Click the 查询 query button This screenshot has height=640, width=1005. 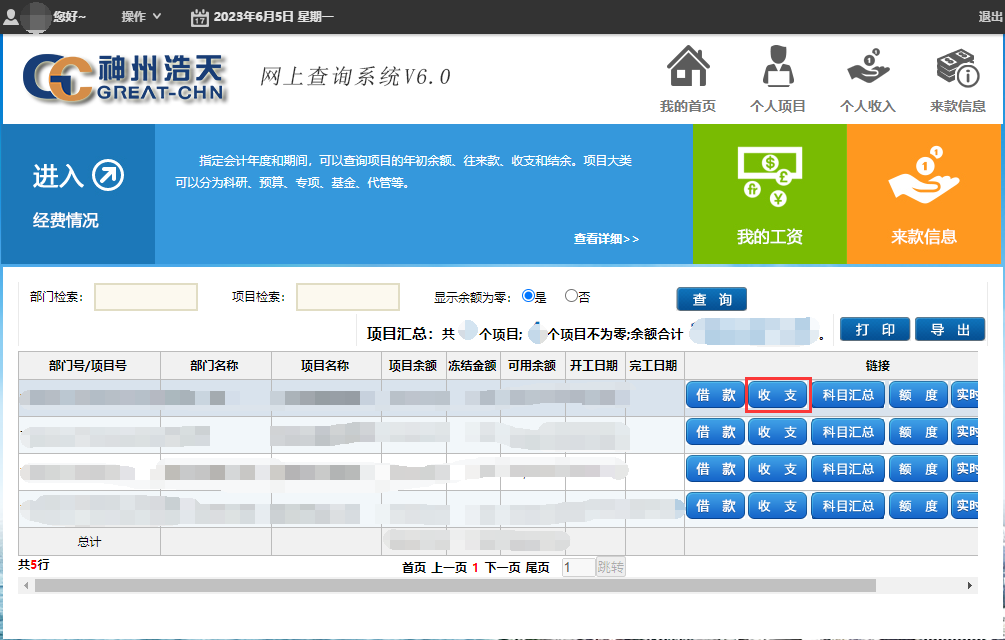tap(711, 298)
